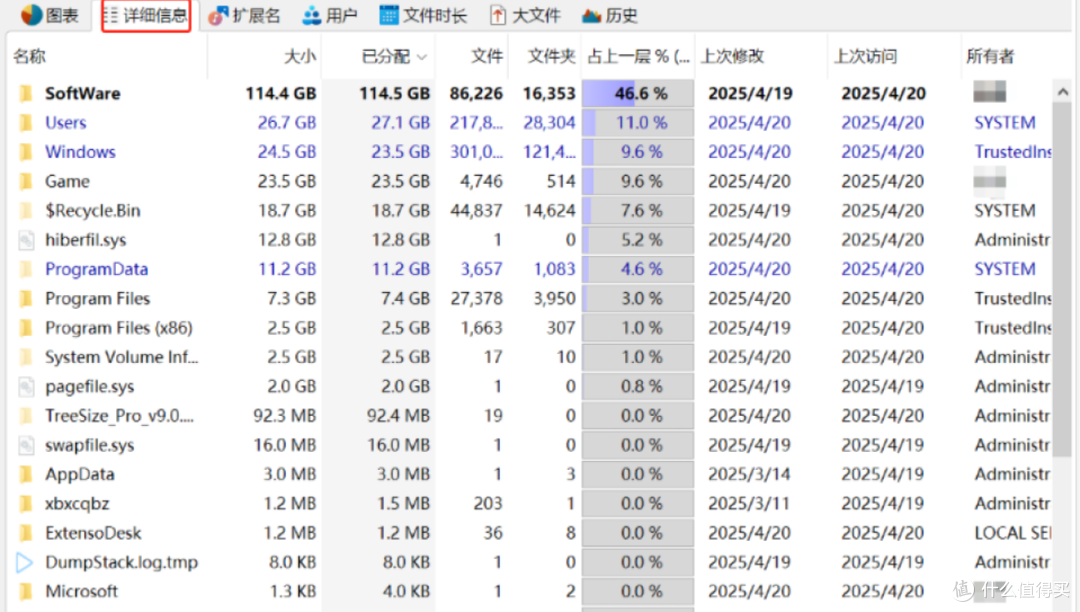This screenshot has width=1080, height=612.
Task: Click the Users 11.0 % usage bar
Action: [638, 123]
